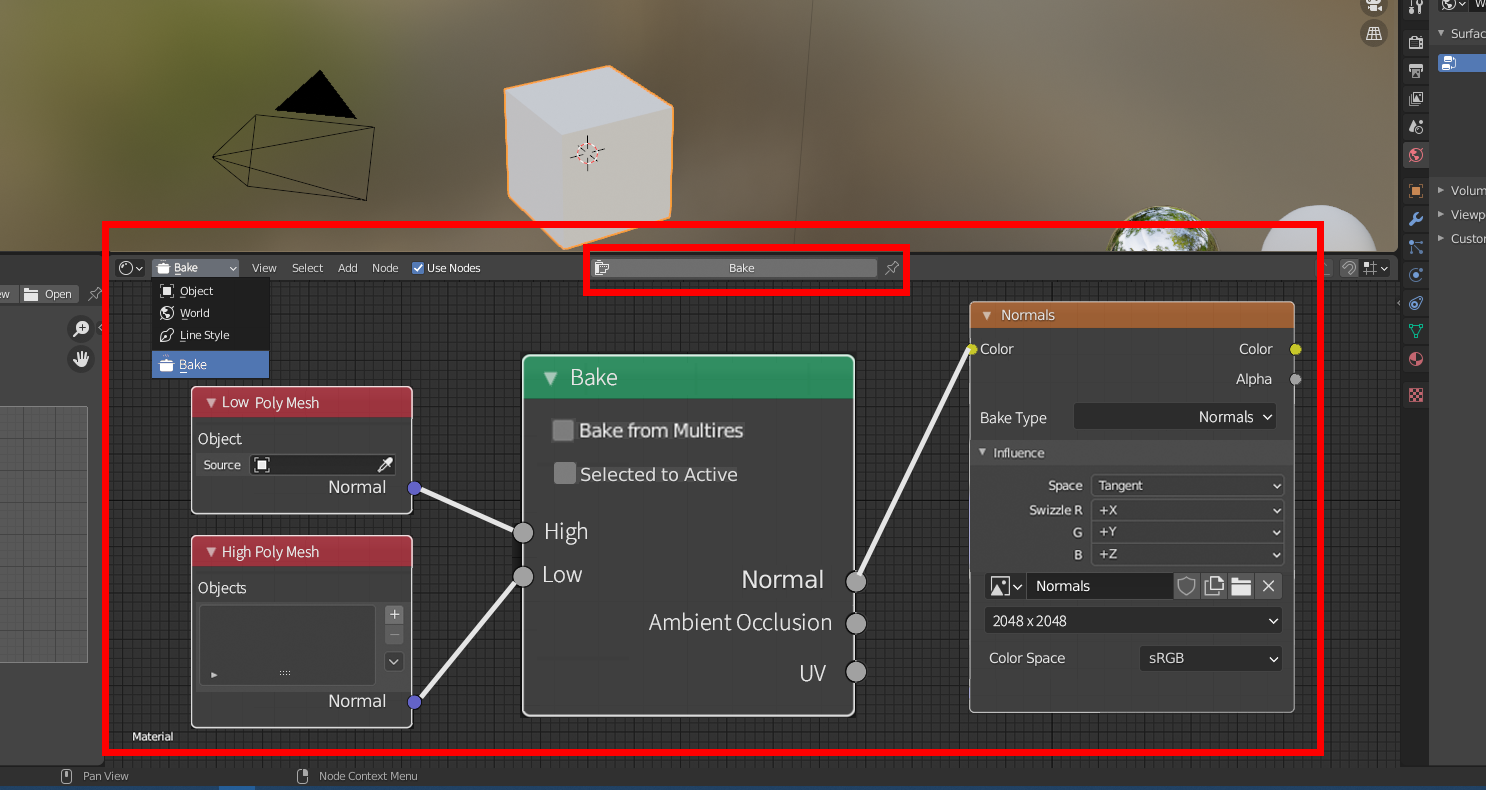Choose Line Style from the type list
This screenshot has width=1486, height=790.
(210, 335)
